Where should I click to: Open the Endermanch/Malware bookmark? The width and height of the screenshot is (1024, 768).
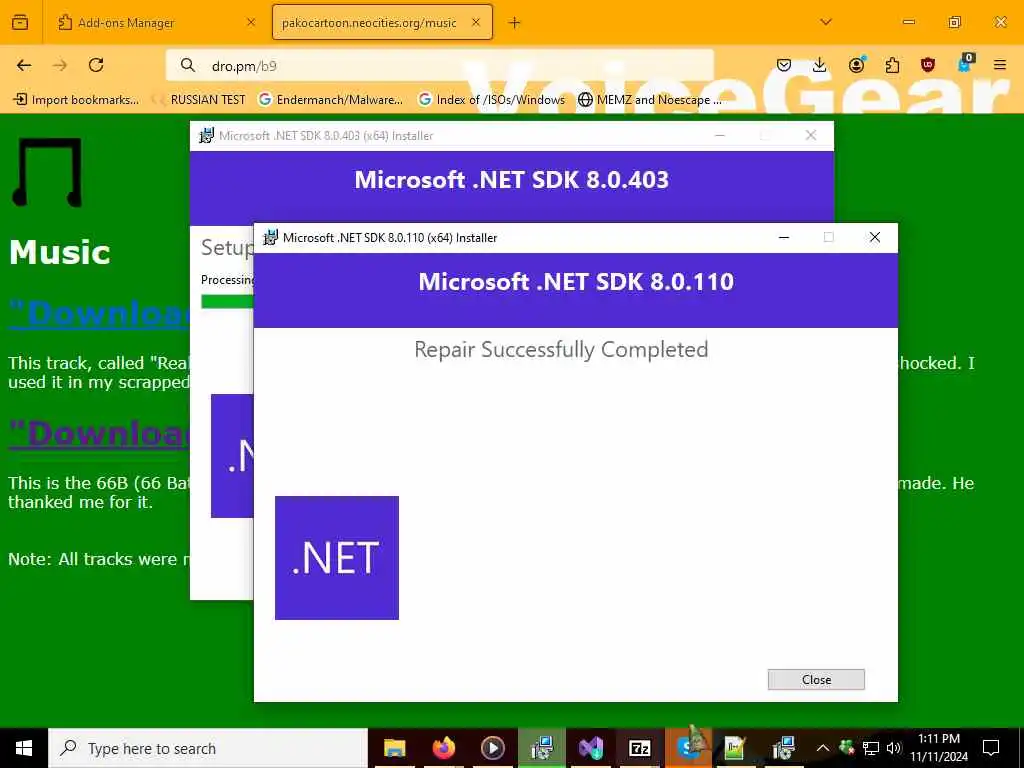(330, 100)
